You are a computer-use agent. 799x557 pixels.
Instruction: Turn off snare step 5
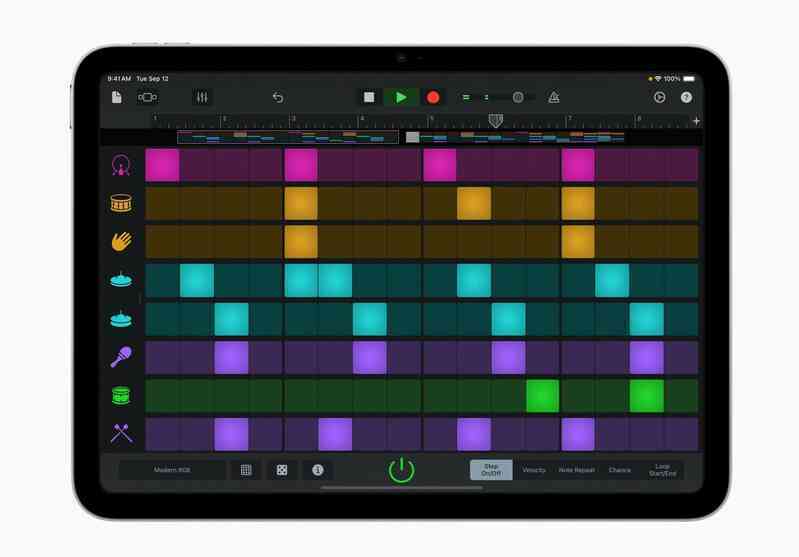tap(301, 203)
